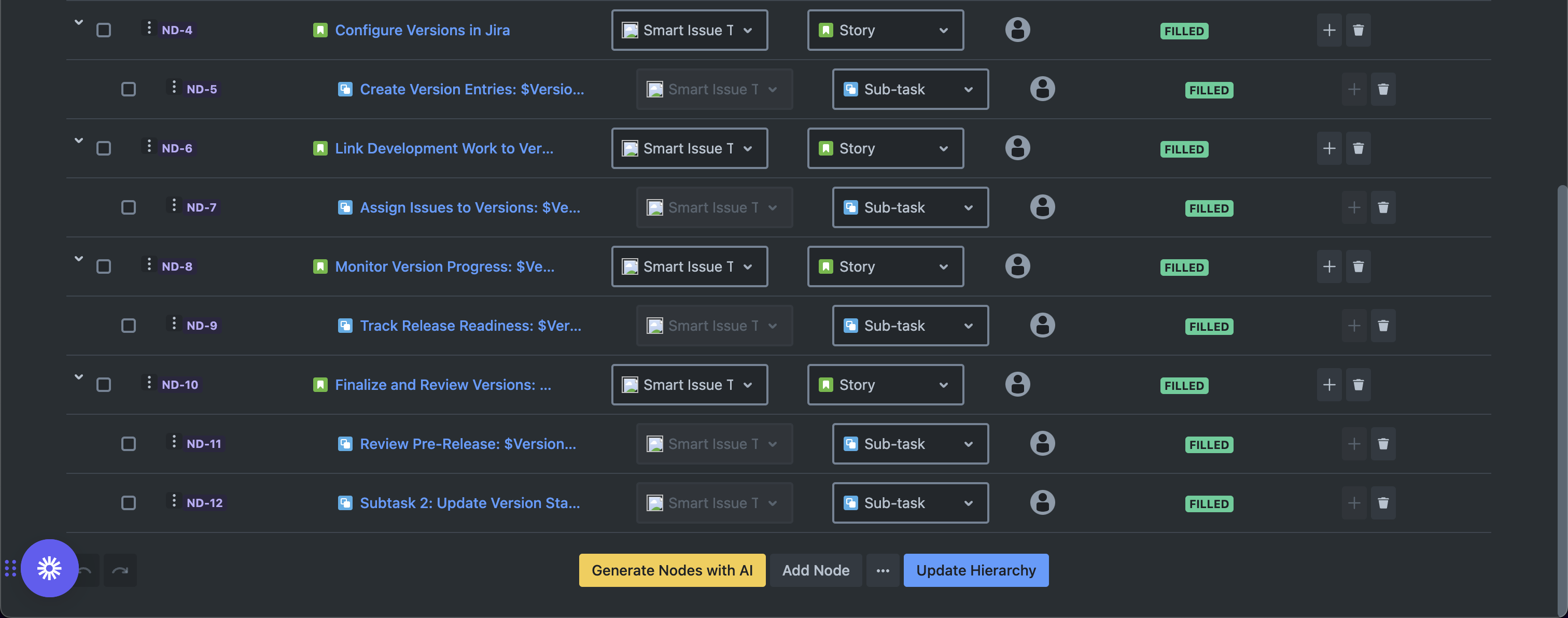1568x618 pixels.
Task: Open Sub-task type dropdown for ND-9
Action: (x=910, y=326)
